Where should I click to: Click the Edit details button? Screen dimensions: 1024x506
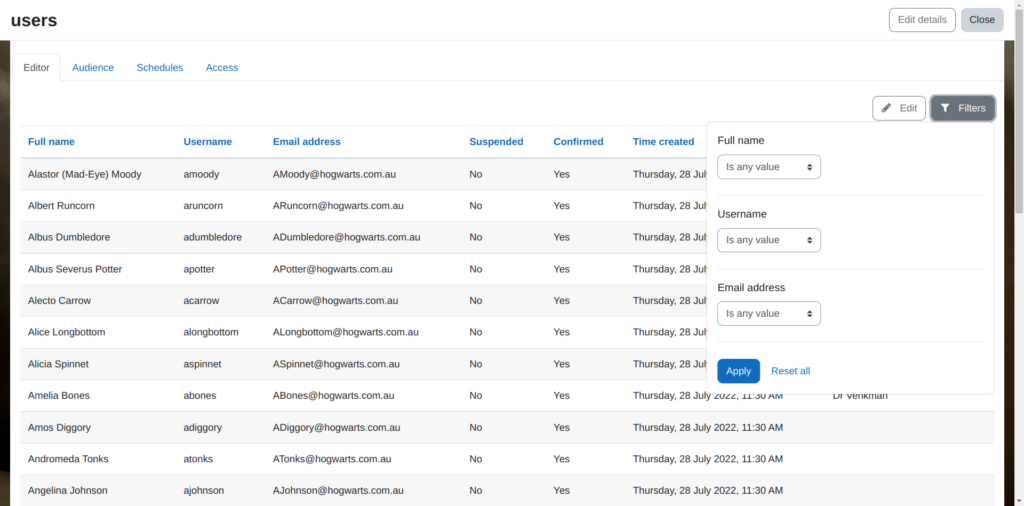point(922,20)
